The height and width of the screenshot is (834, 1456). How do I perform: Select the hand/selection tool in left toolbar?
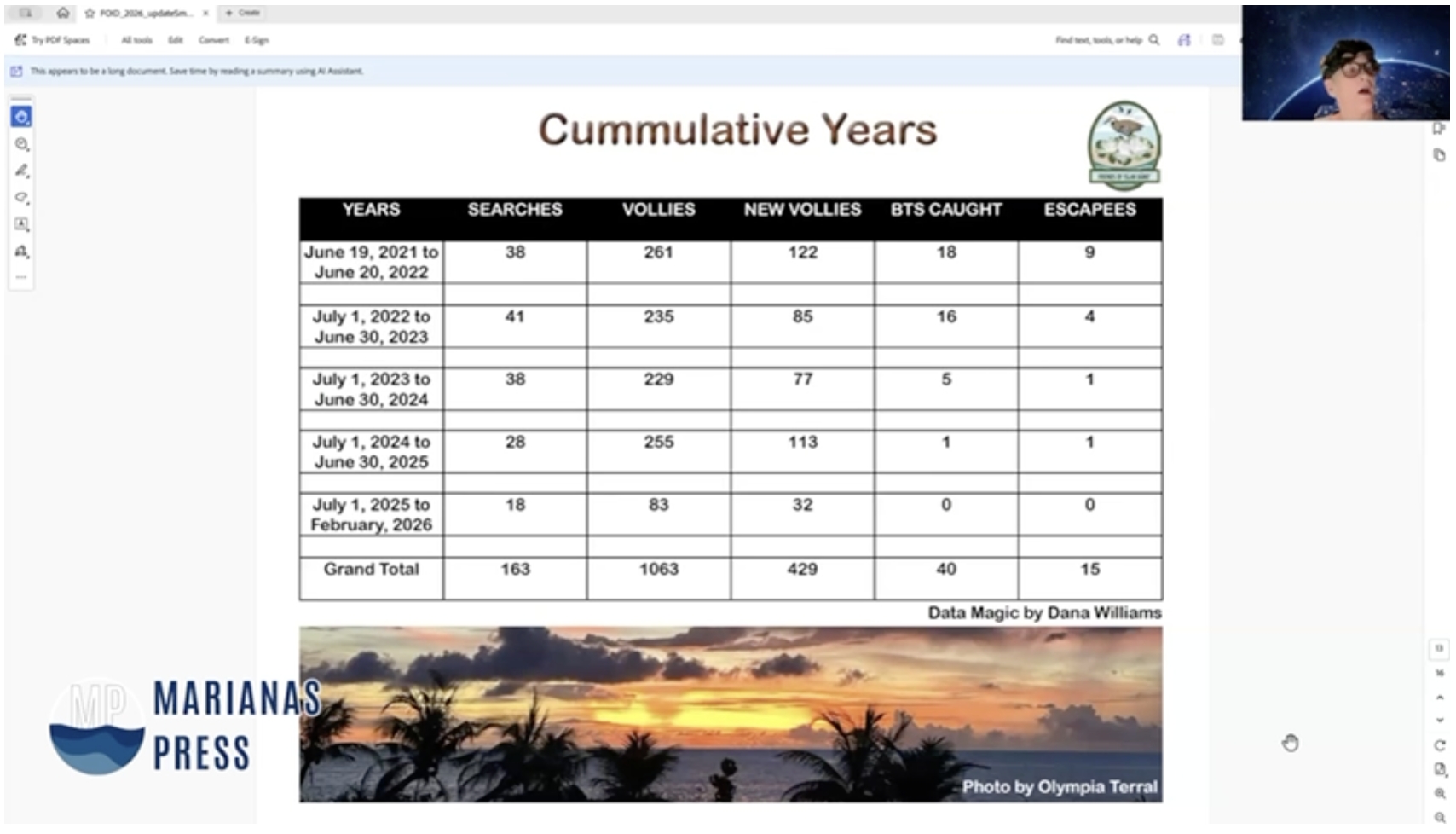(21, 117)
